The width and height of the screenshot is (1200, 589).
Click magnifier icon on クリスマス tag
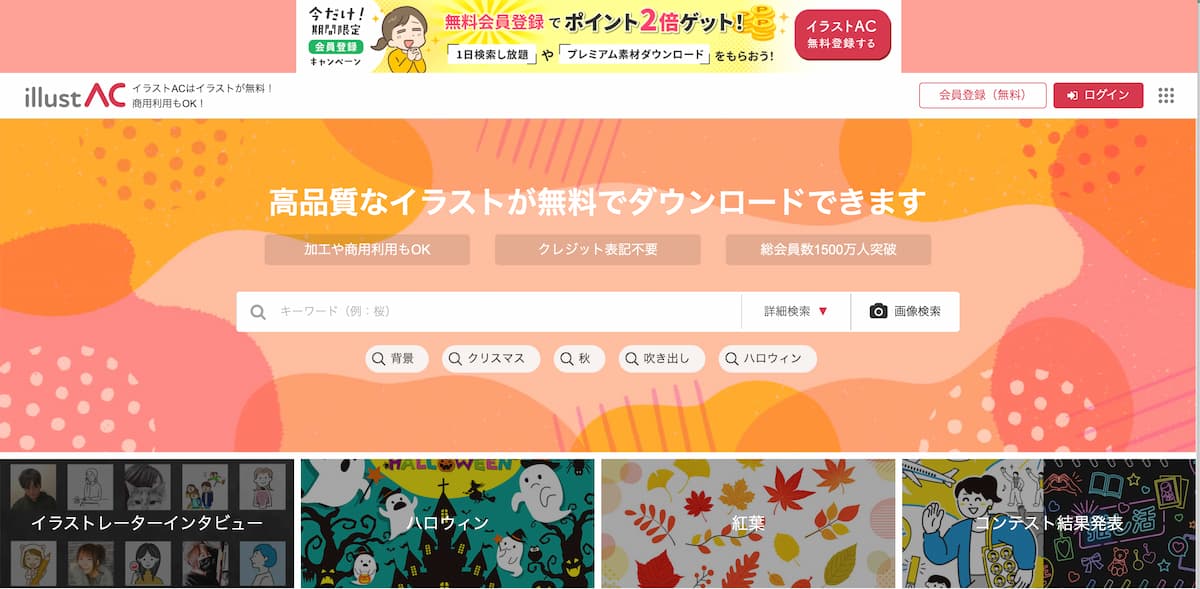(x=456, y=358)
